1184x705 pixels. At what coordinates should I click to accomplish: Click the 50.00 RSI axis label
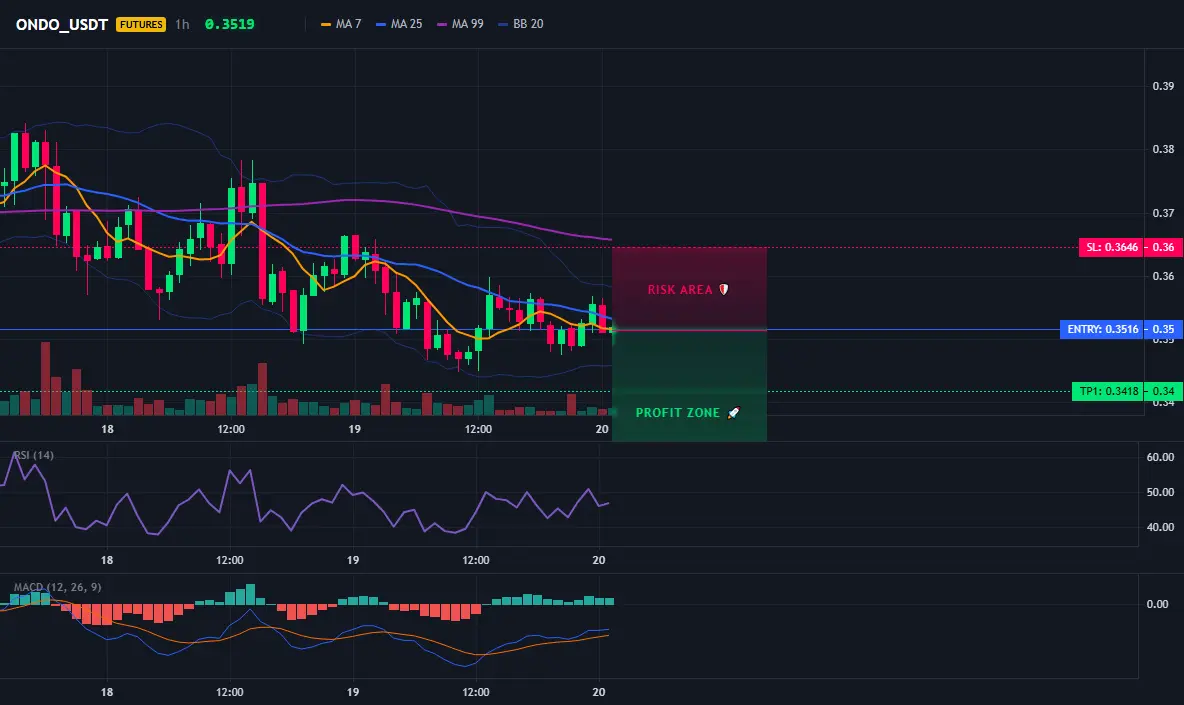click(1160, 492)
